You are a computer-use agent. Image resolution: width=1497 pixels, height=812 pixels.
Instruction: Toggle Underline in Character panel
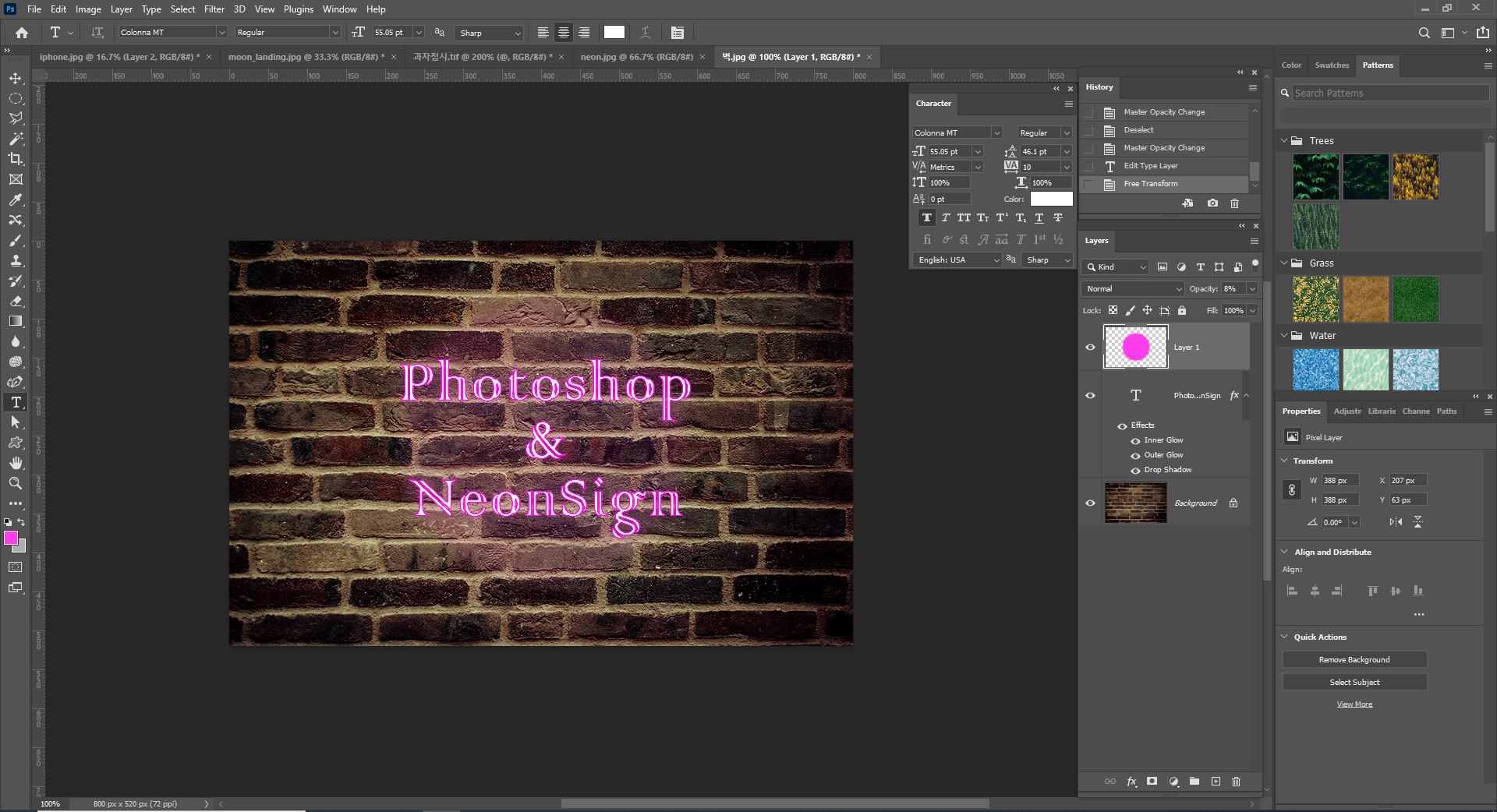click(x=1039, y=218)
